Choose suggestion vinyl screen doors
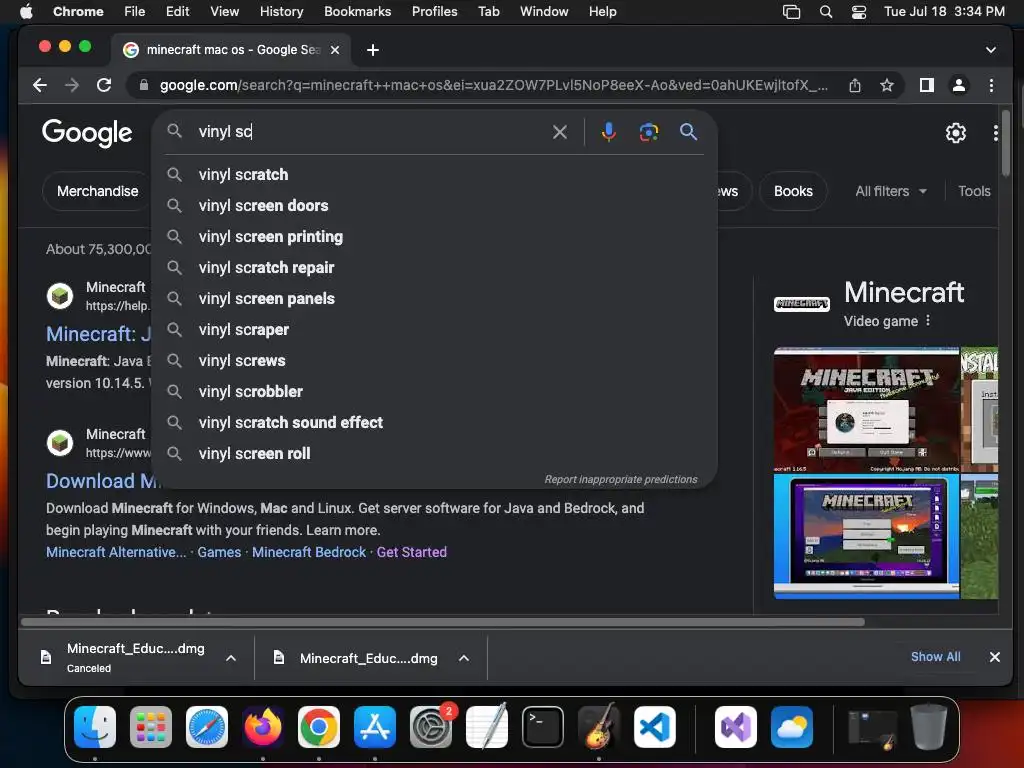 point(435,206)
